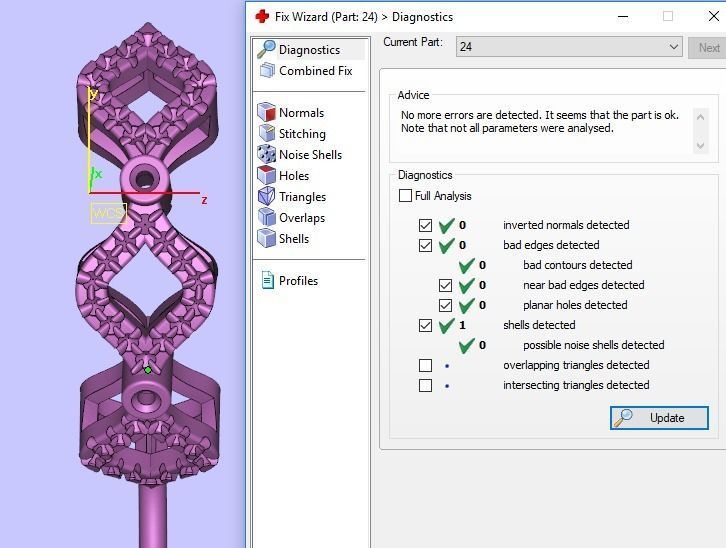This screenshot has height=548, width=726.
Task: Click the Advice message text area
Action: tap(540, 122)
